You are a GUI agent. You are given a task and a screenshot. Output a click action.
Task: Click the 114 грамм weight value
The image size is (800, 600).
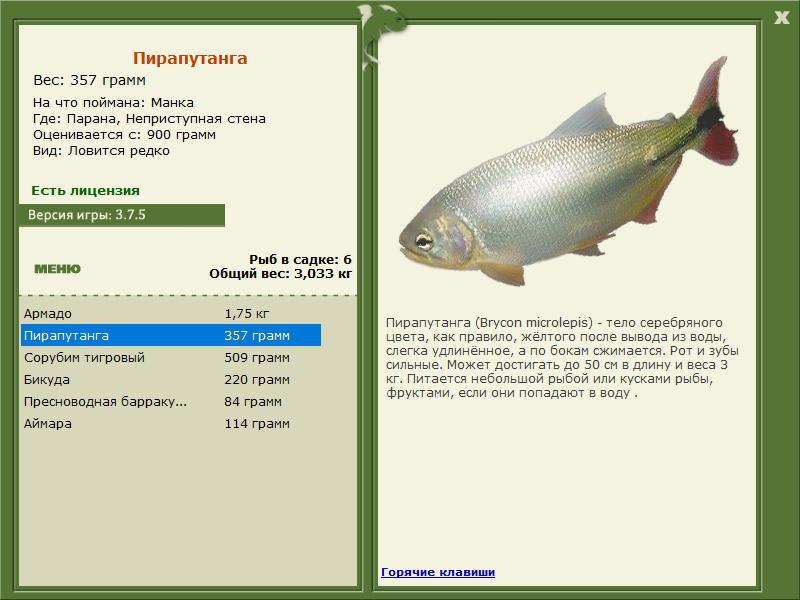[x=257, y=423]
